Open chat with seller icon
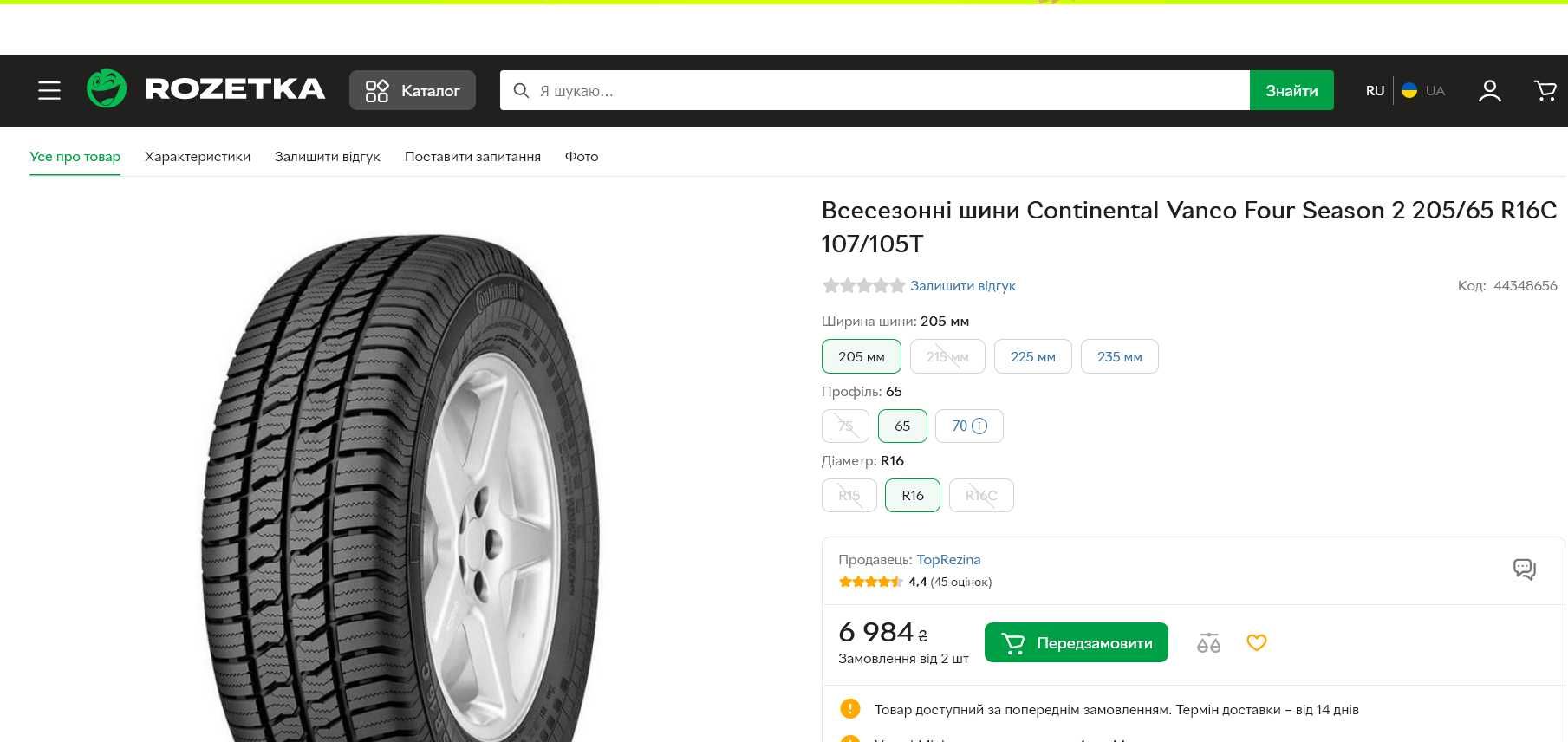The height and width of the screenshot is (742, 1568). click(1525, 570)
